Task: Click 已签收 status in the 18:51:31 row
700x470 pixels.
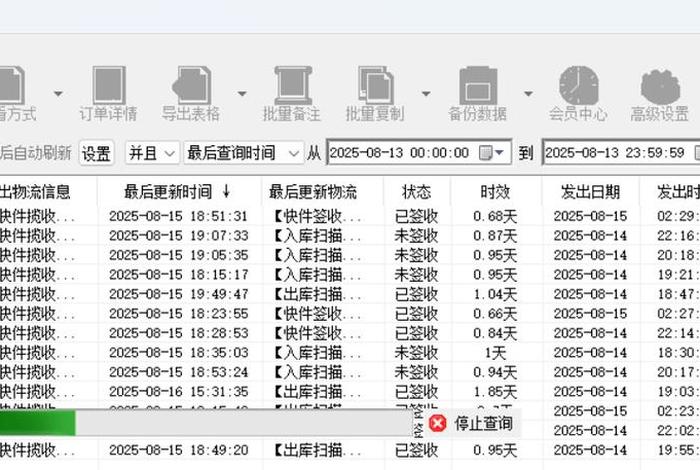Action: (x=416, y=216)
